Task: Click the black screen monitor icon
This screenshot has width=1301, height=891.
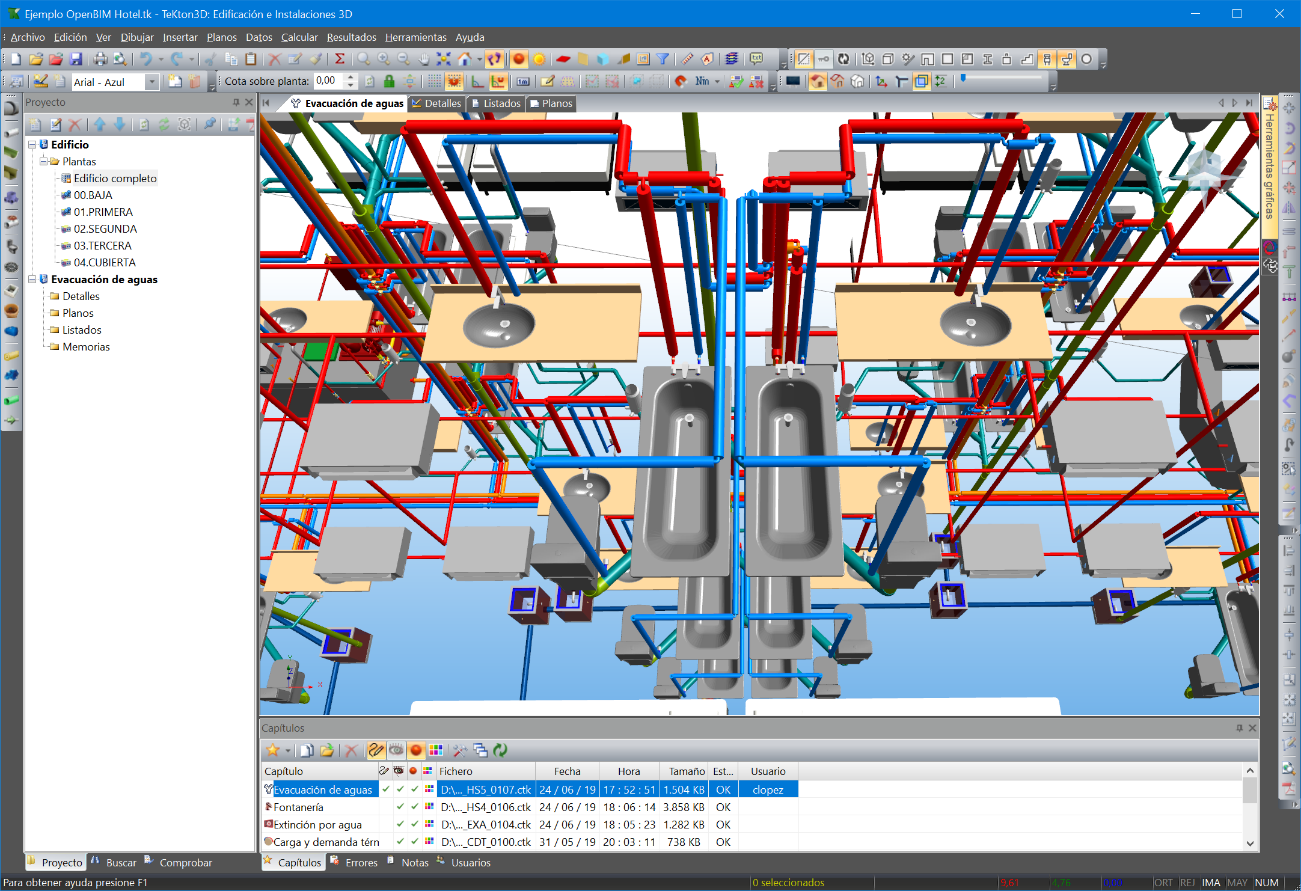Action: 793,81
